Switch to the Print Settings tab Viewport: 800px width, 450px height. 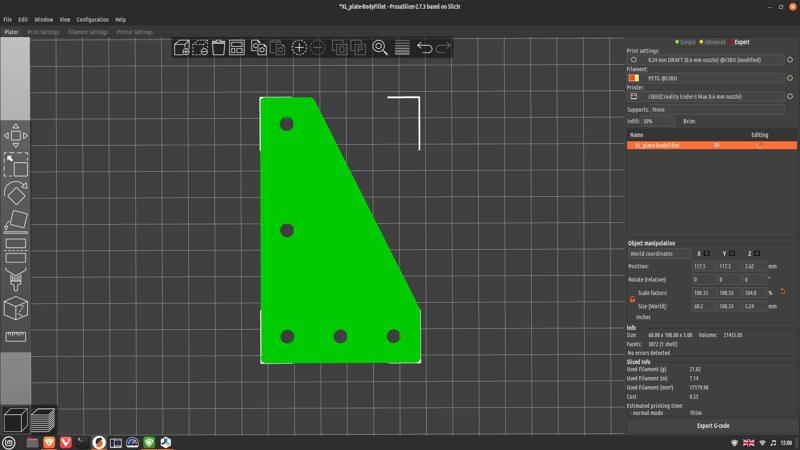(43, 32)
